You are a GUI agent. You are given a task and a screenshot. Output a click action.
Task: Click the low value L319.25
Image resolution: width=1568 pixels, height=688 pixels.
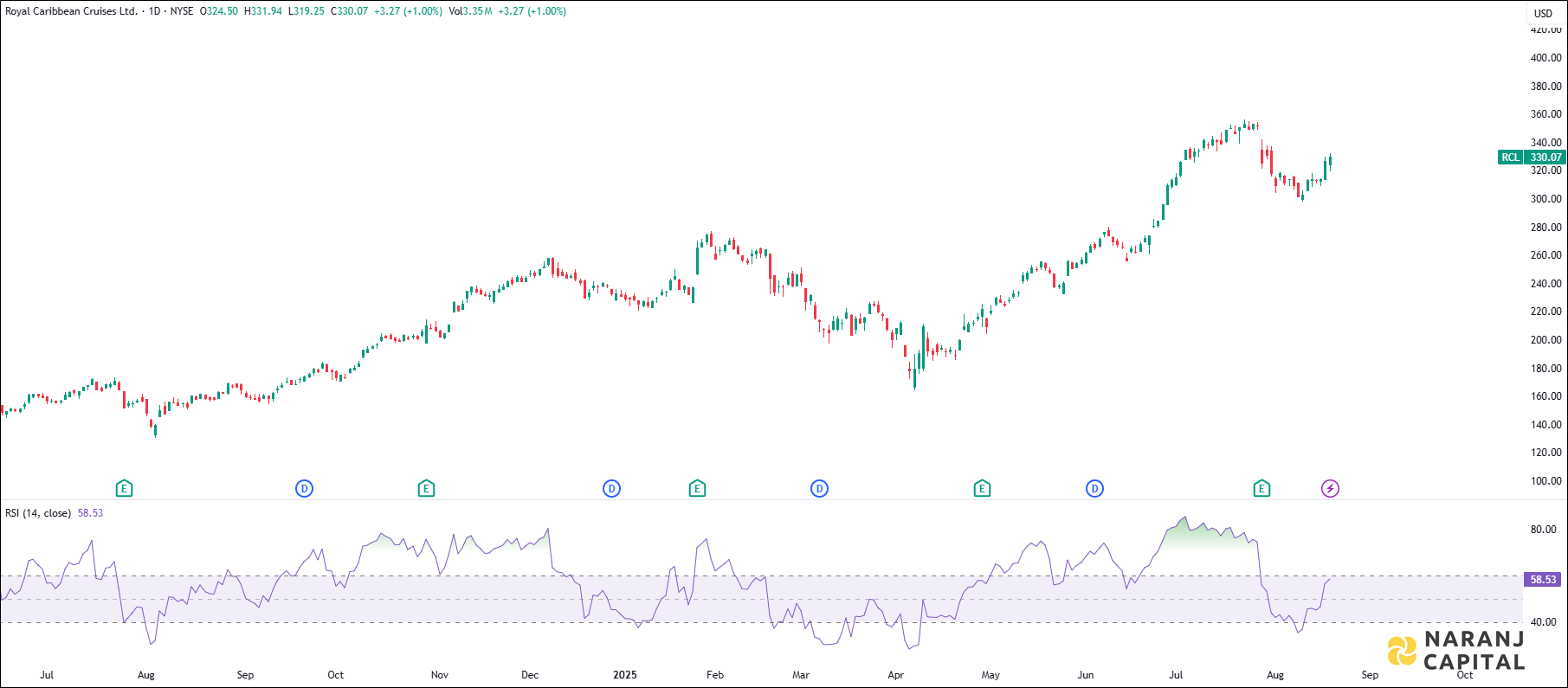pyautogui.click(x=307, y=11)
